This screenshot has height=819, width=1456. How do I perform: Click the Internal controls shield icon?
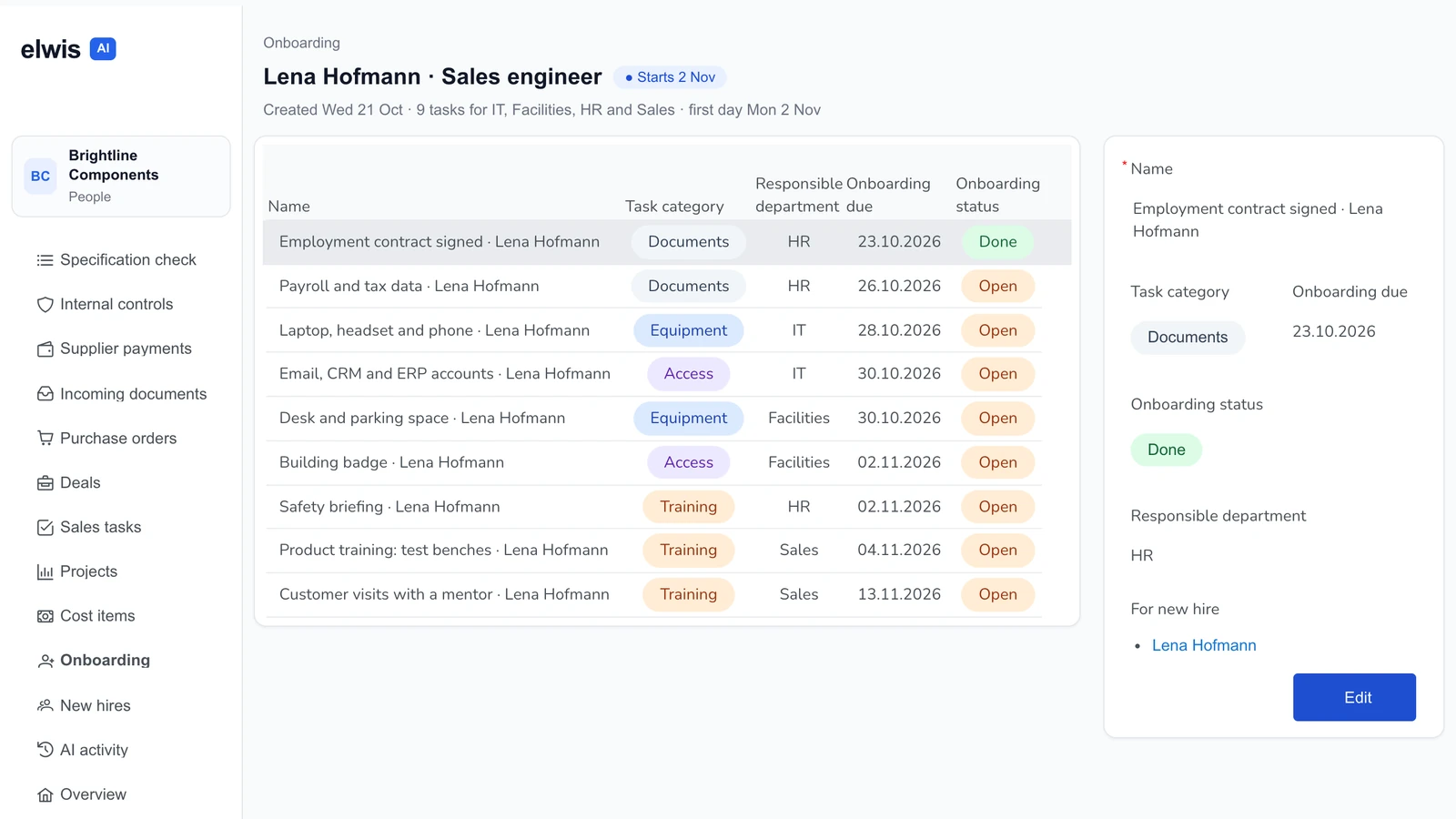coord(45,305)
